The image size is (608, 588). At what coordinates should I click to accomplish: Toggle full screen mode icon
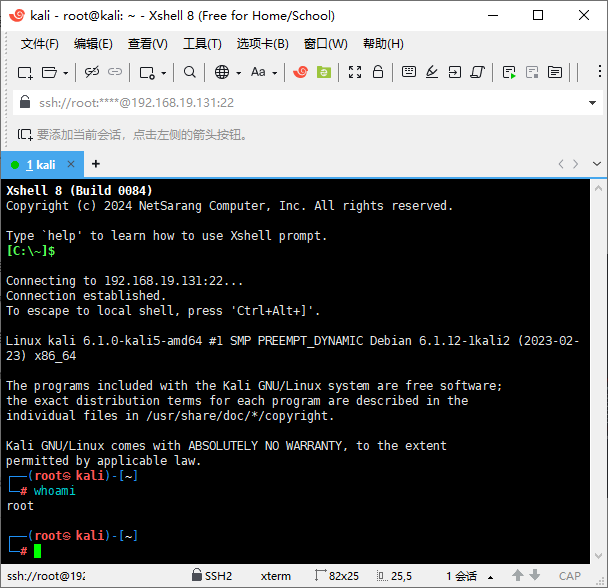(355, 72)
